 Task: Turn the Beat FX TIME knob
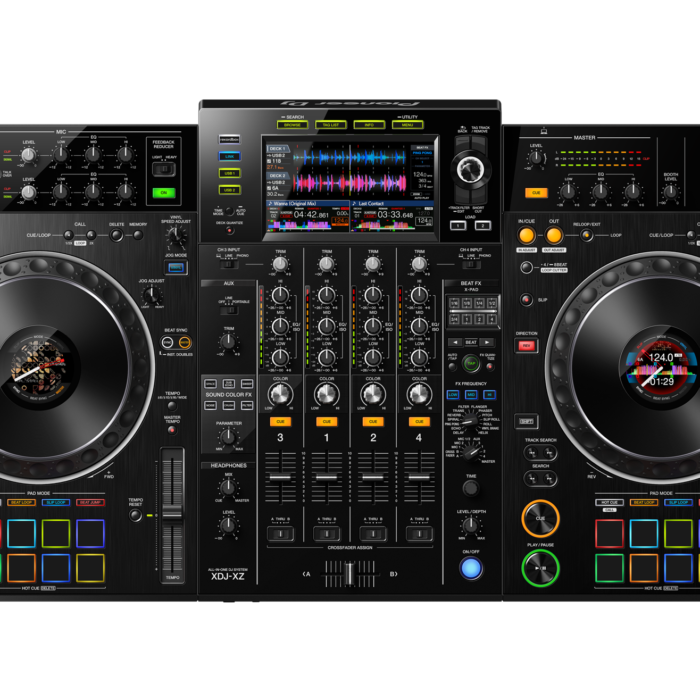[471, 488]
